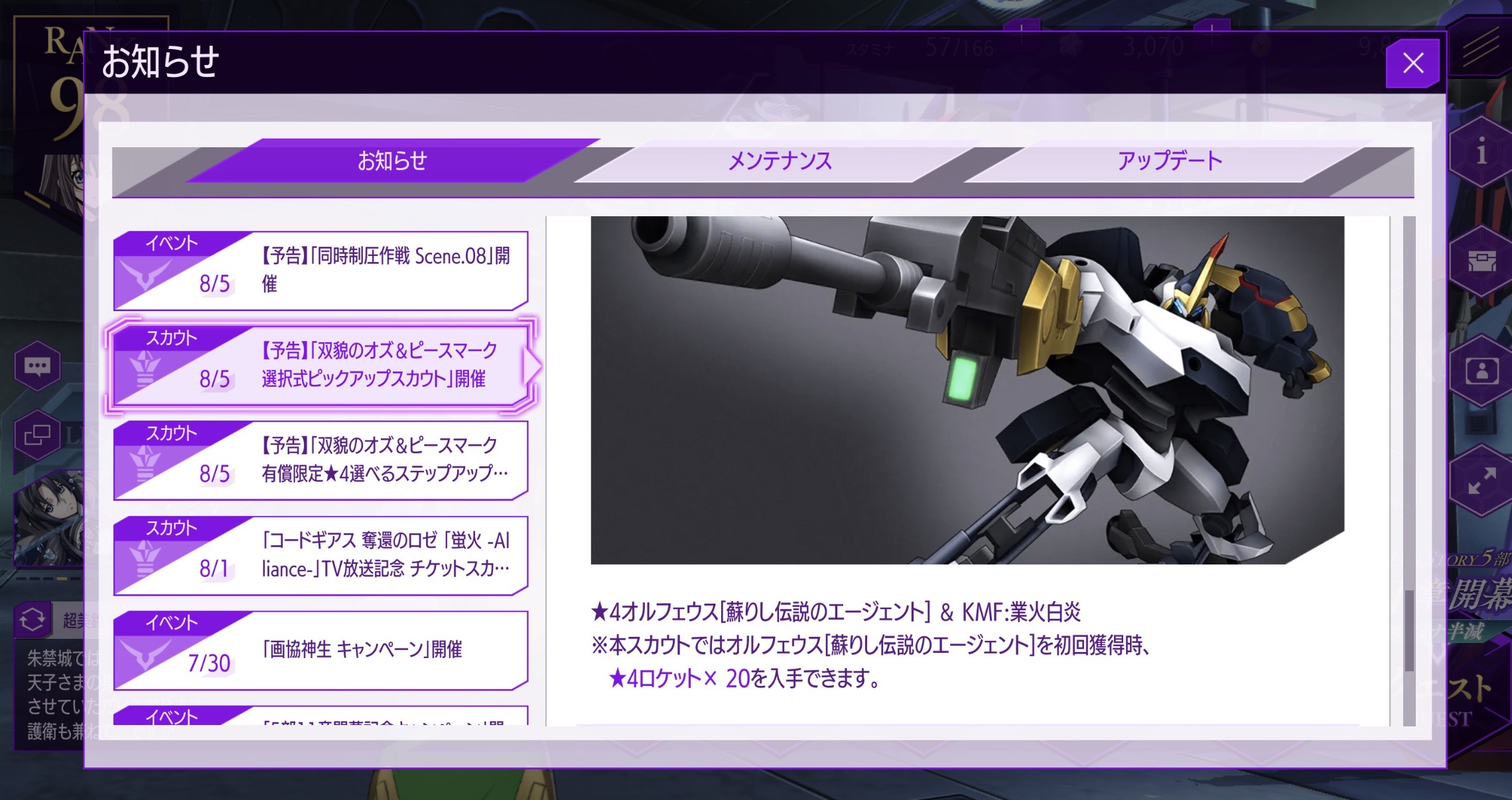Click the refresh arrows icon beside 超美
The image size is (1512, 800).
coord(33,620)
